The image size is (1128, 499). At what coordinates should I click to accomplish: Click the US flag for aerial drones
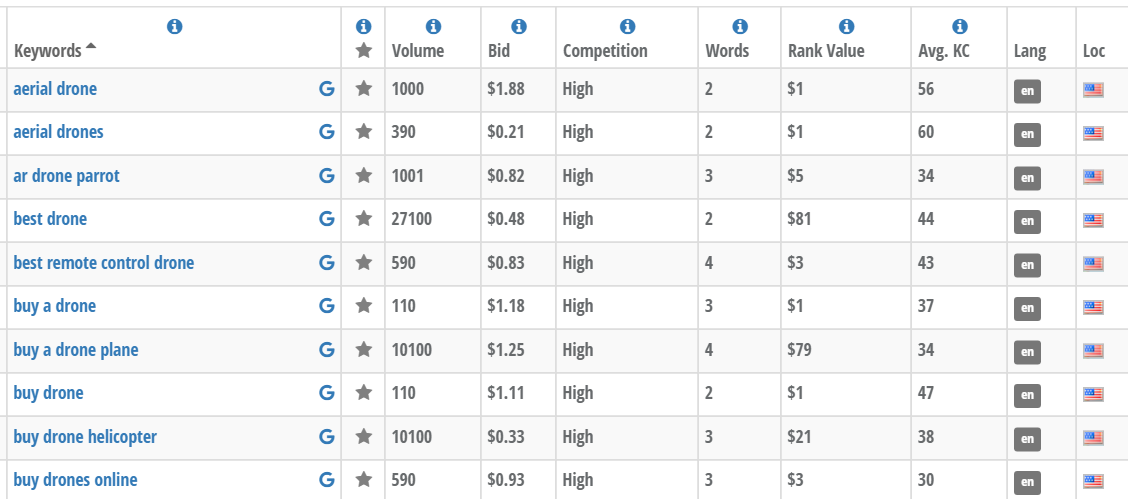1093,133
